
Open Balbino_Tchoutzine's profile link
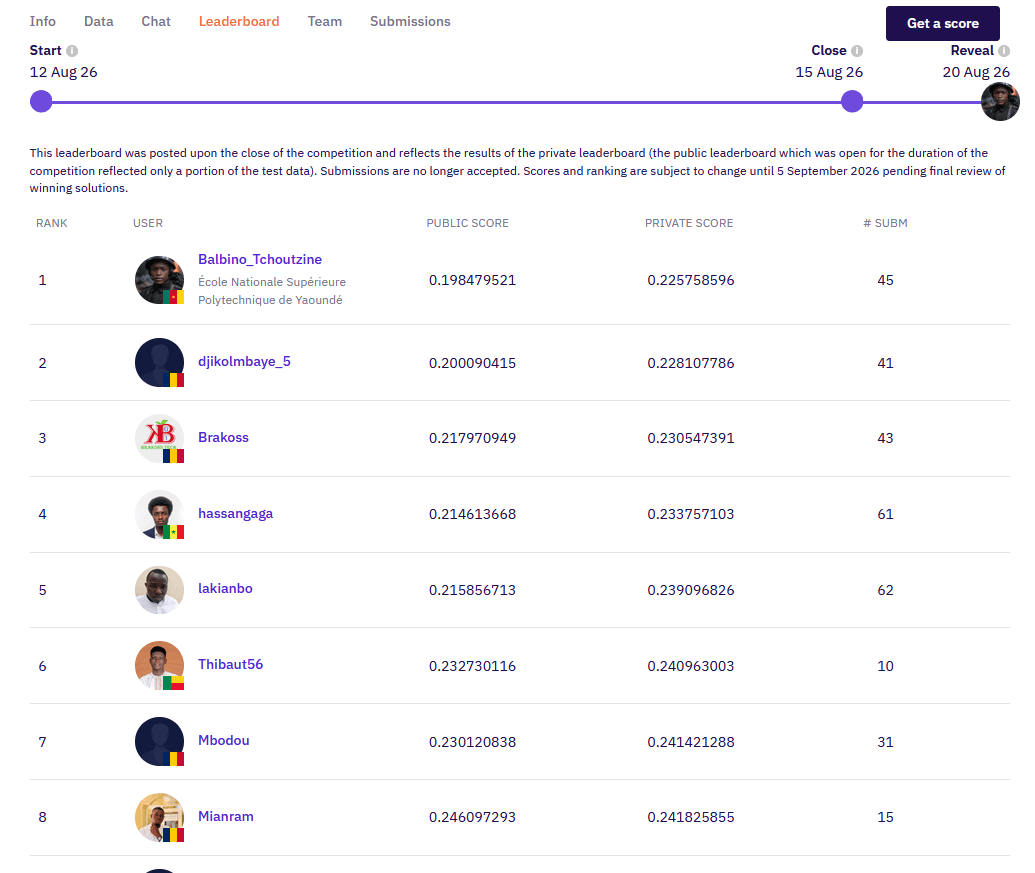[260, 259]
